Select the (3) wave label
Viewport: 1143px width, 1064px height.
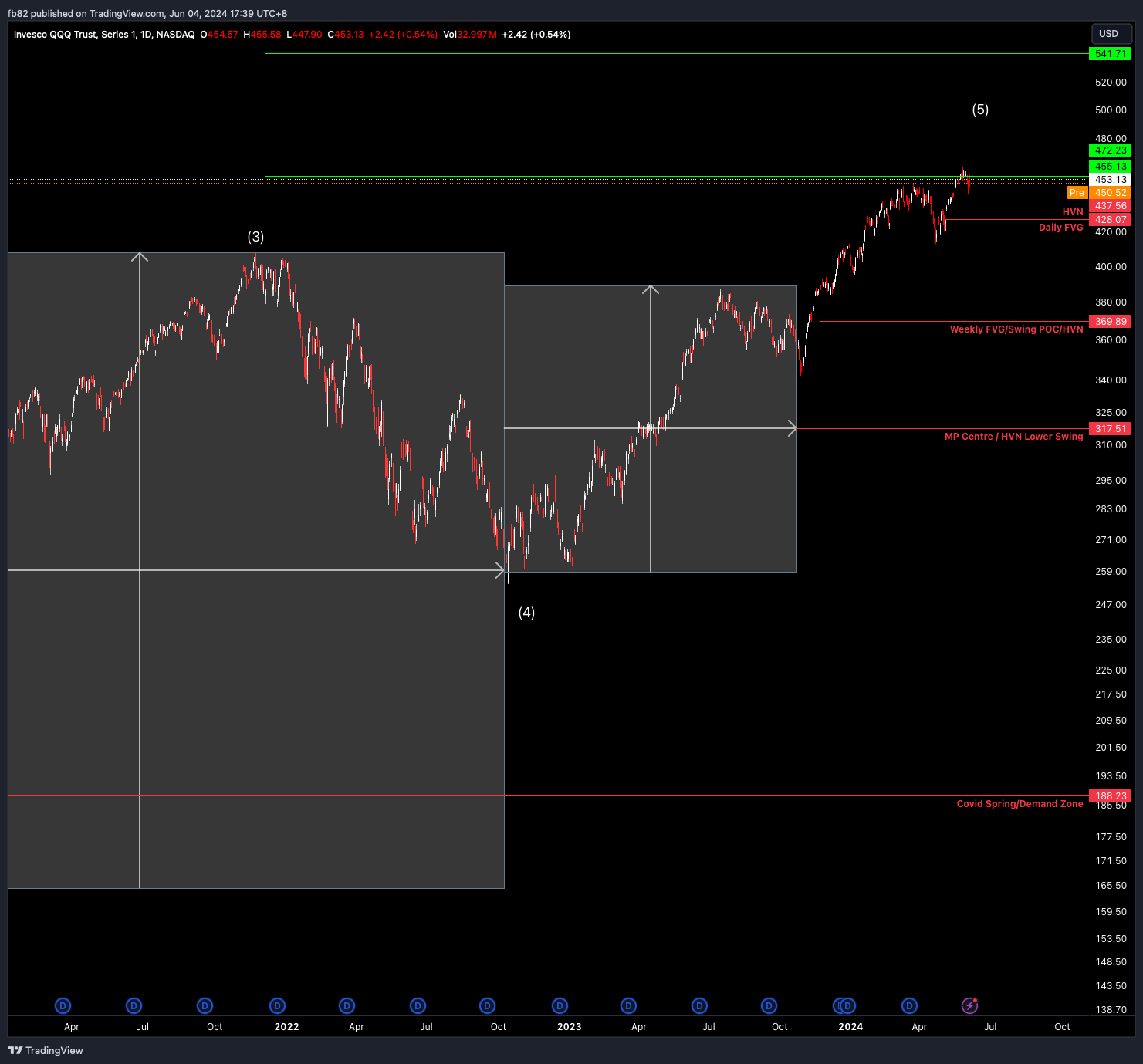pos(255,237)
